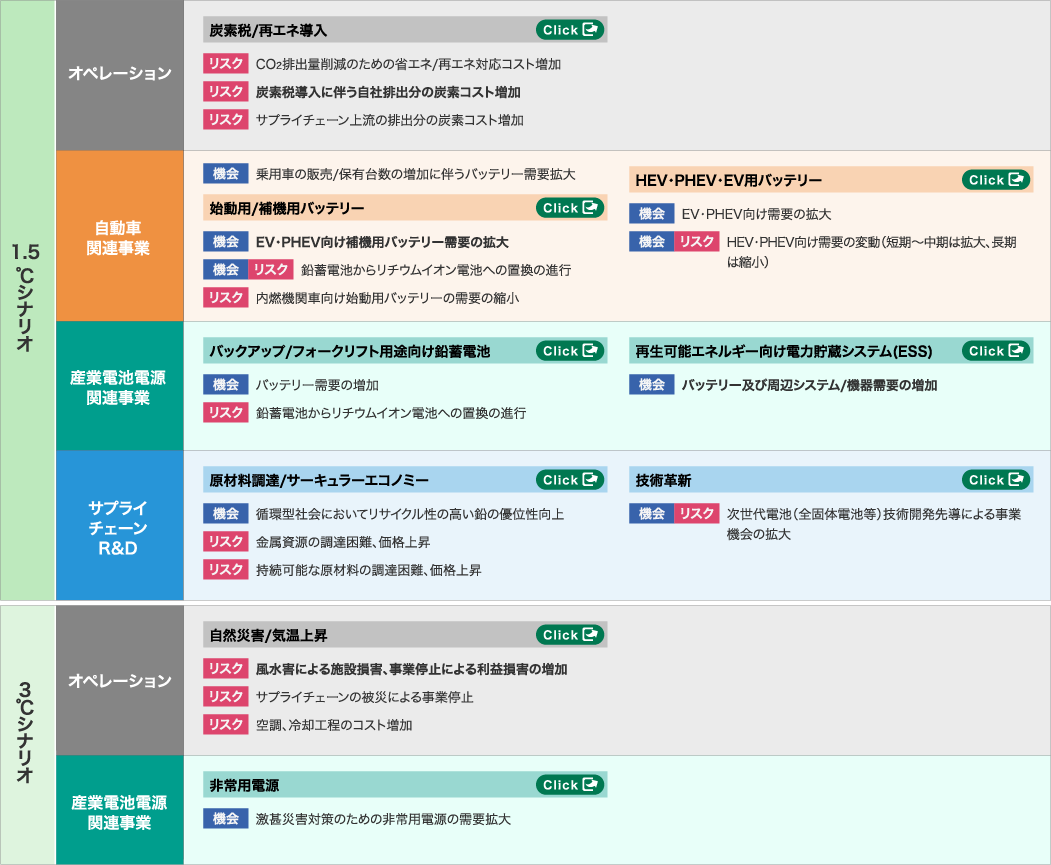
Task: Click 機会 tag beside バッテリー需要の増加
Action: 226,385
